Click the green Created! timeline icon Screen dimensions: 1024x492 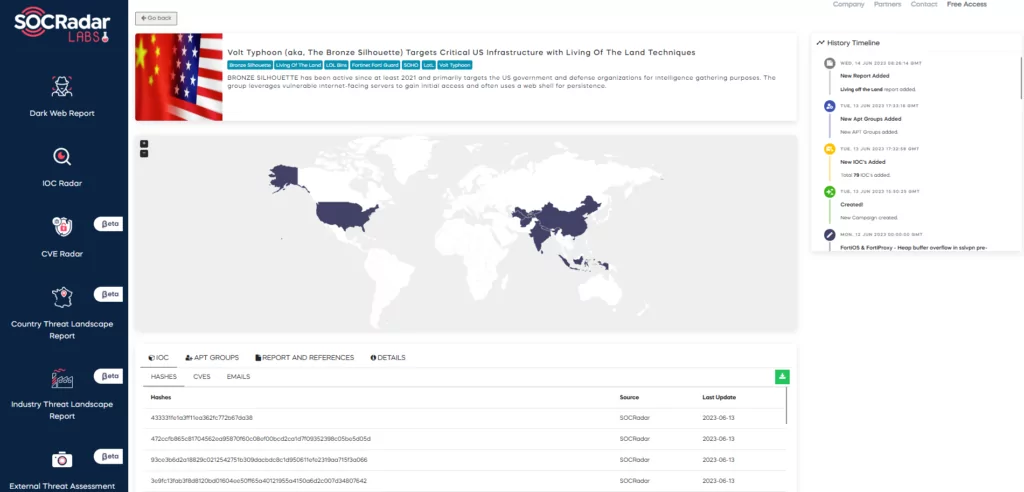click(829, 191)
